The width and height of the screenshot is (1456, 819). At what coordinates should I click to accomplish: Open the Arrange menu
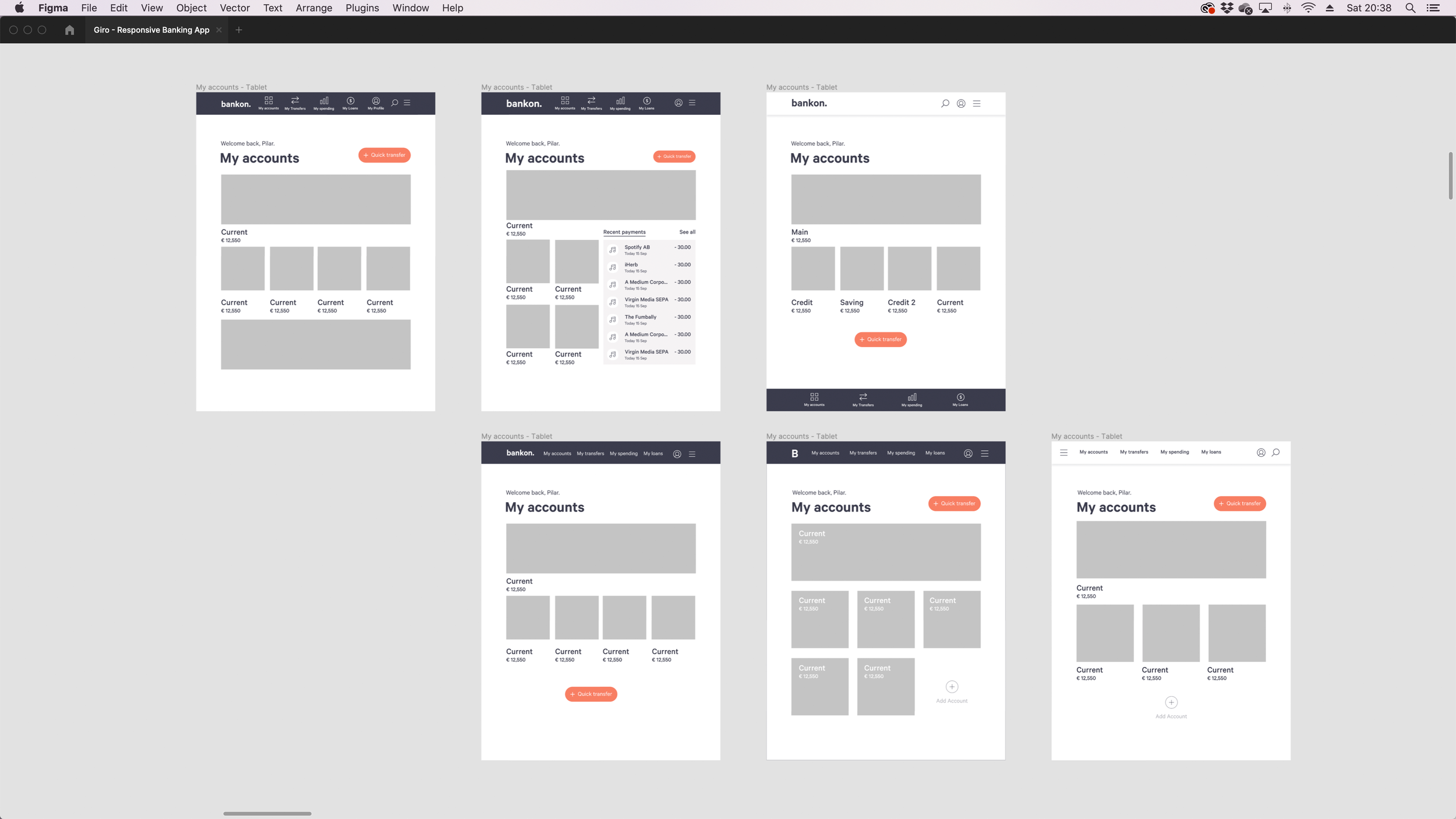coord(314,8)
